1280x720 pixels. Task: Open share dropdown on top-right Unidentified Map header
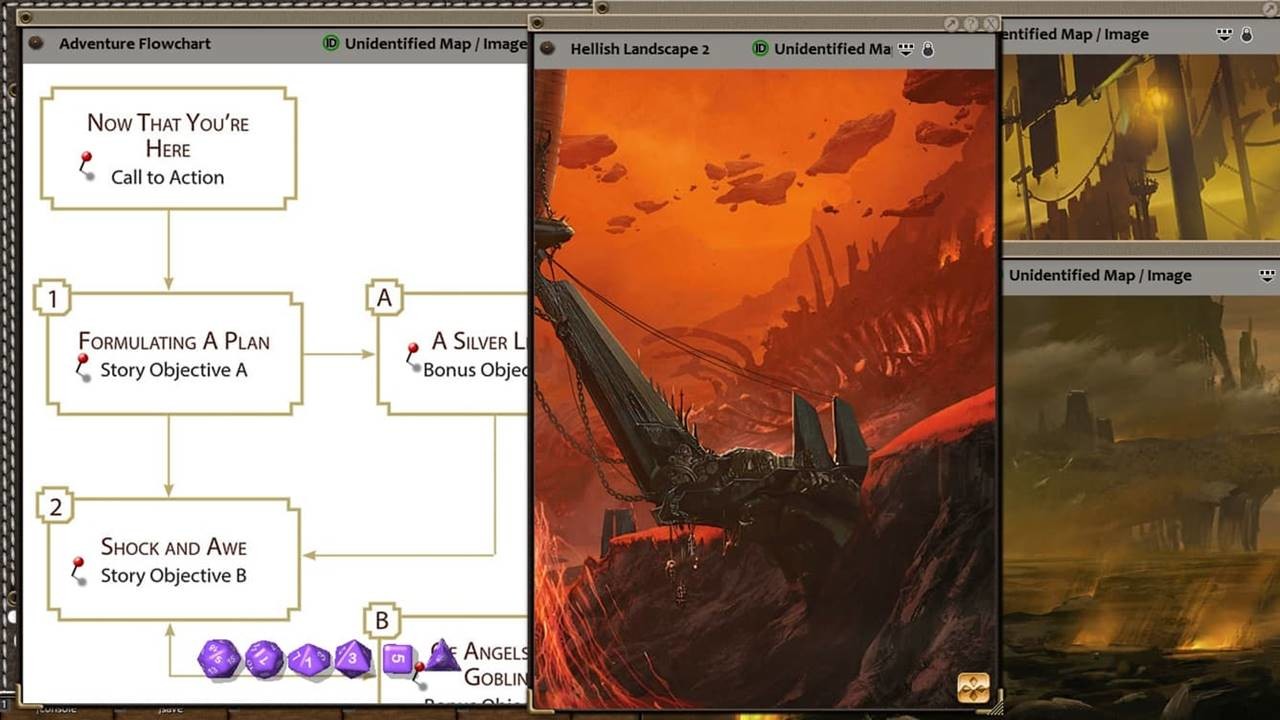coord(1224,34)
